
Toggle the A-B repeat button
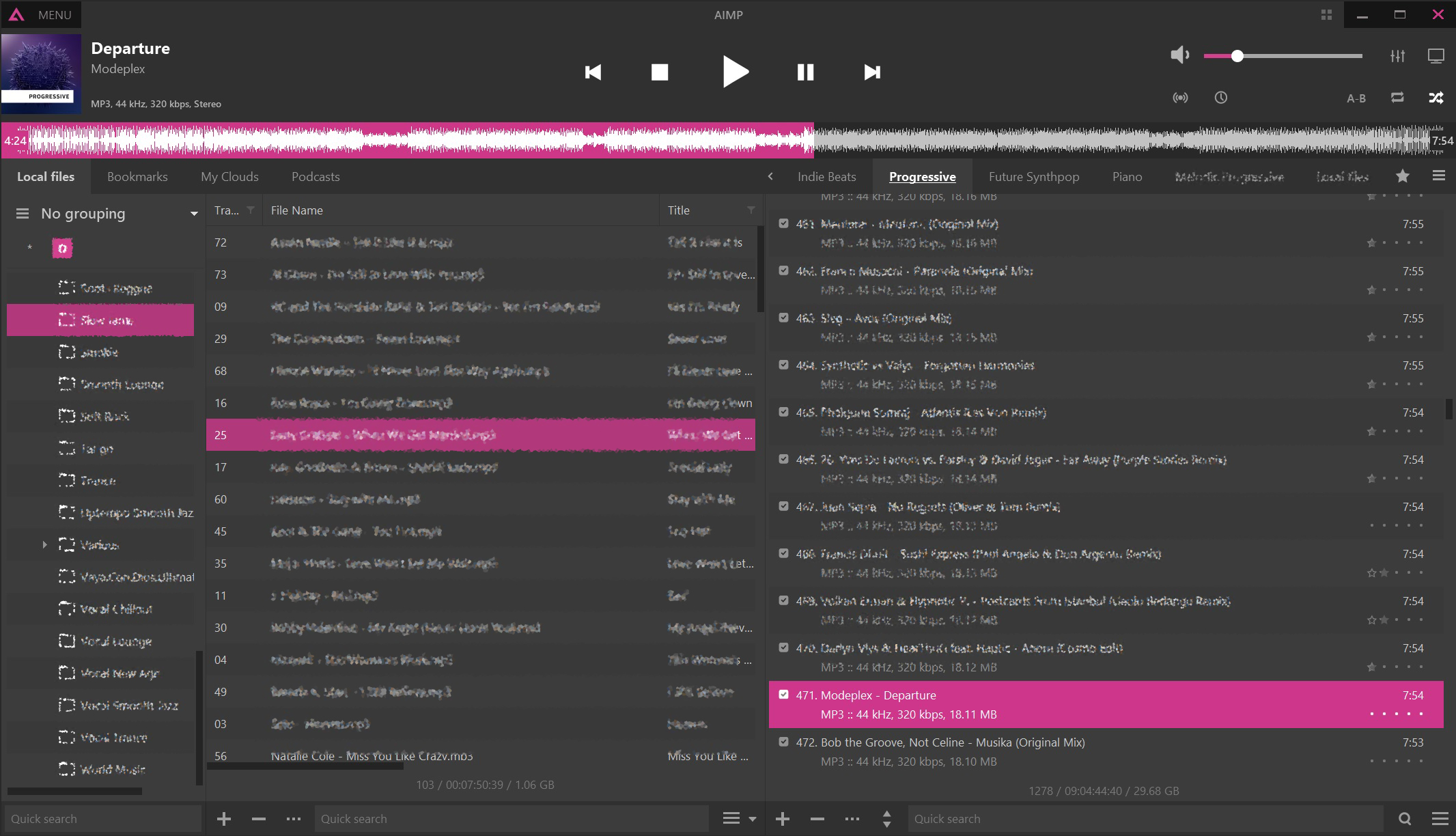(x=1356, y=98)
